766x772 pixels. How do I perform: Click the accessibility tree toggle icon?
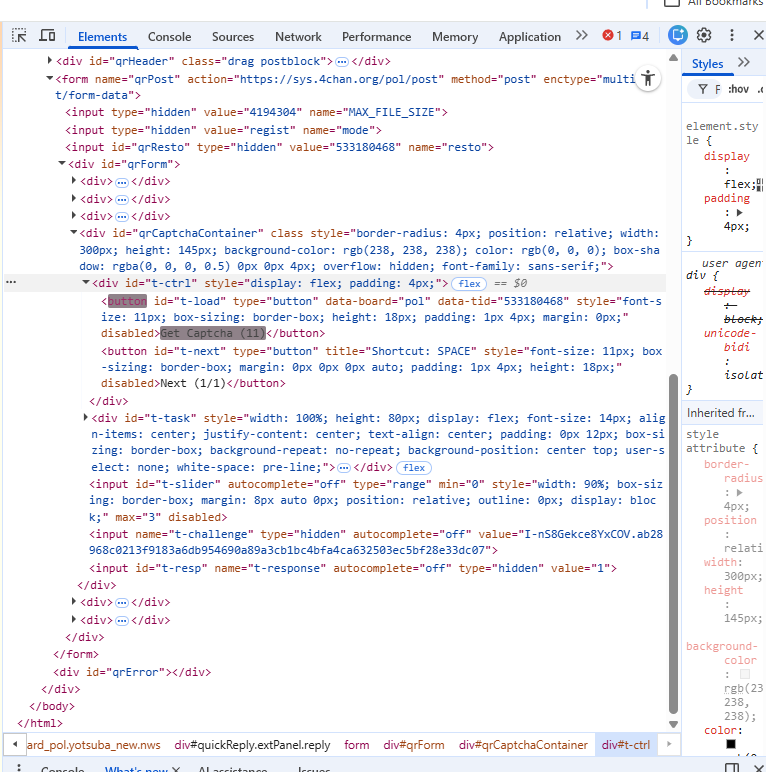tap(648, 78)
